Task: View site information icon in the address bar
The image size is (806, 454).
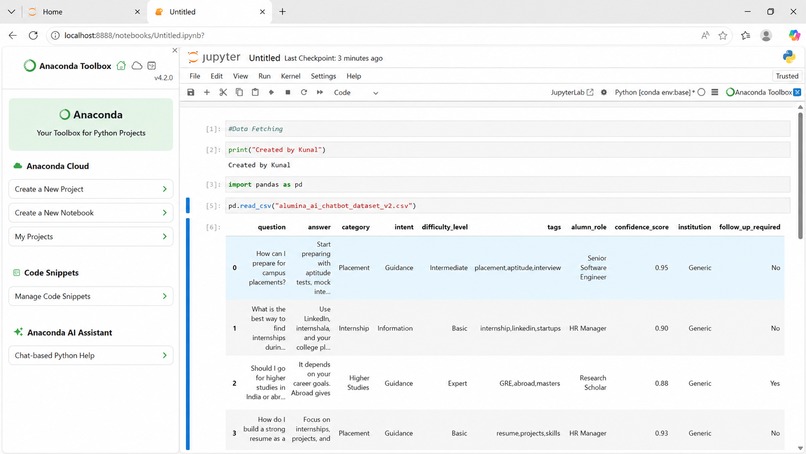Action: tap(55, 35)
